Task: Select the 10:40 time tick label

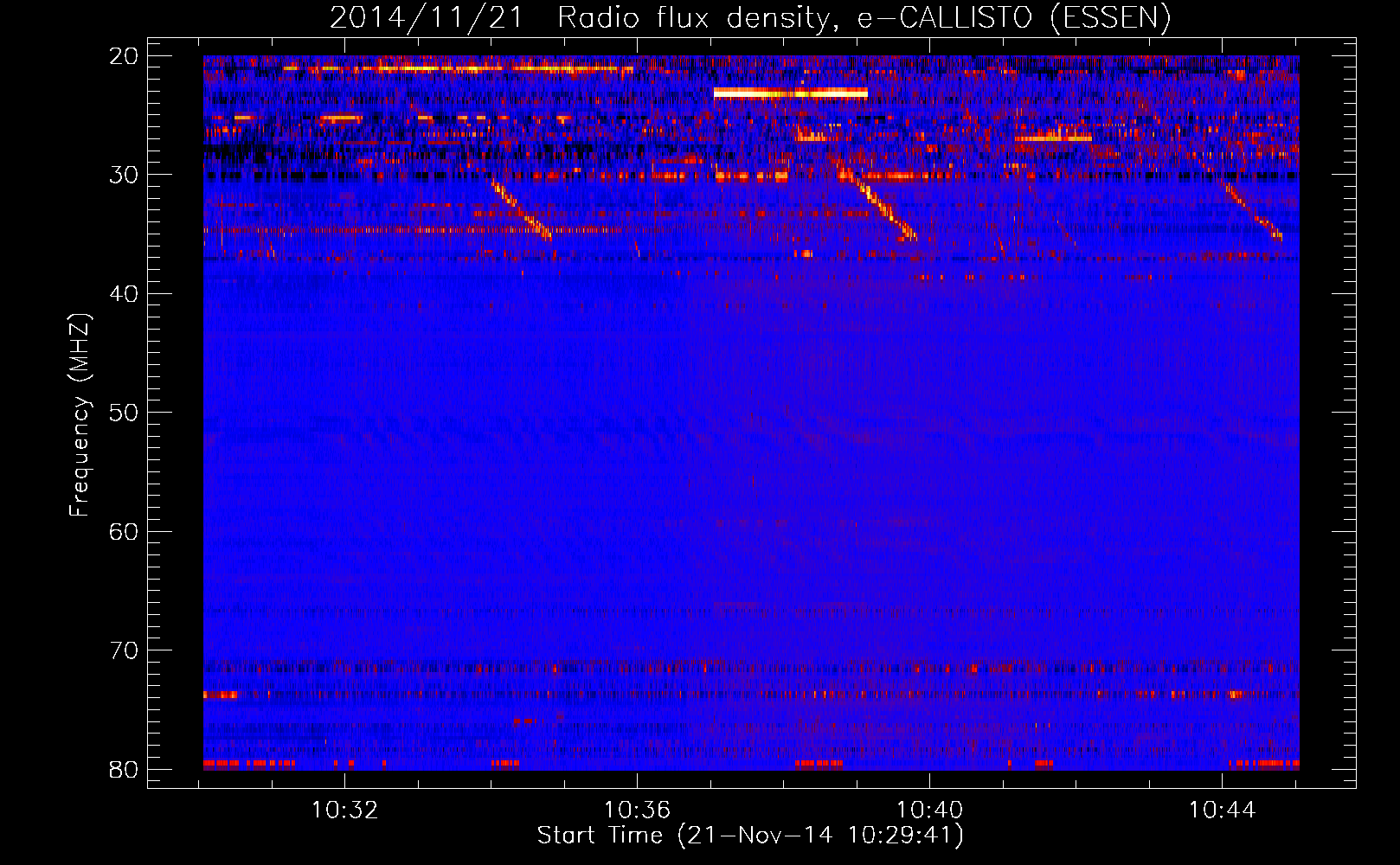Action: 929,811
